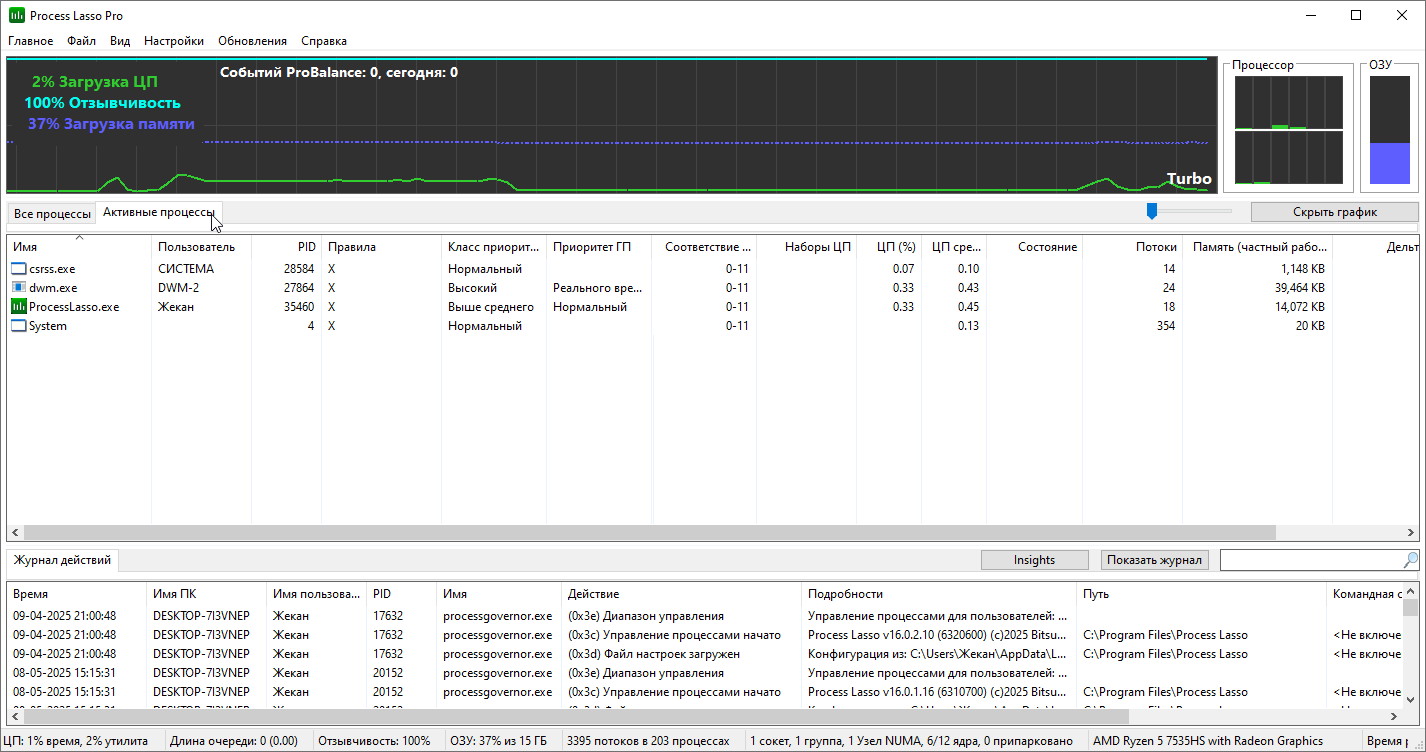
Task: Click the Process Lasso title bar icon
Action: 16,16
